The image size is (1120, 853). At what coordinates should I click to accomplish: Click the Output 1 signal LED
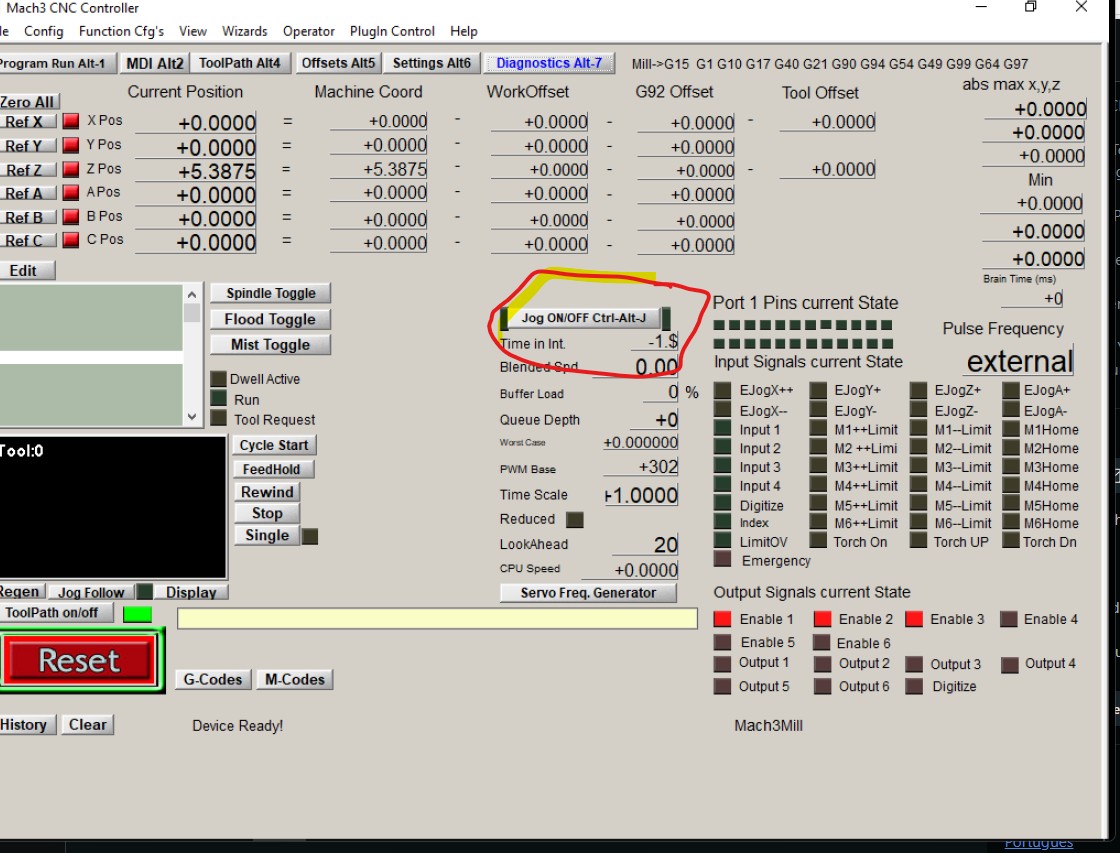pyautogui.click(x=722, y=664)
